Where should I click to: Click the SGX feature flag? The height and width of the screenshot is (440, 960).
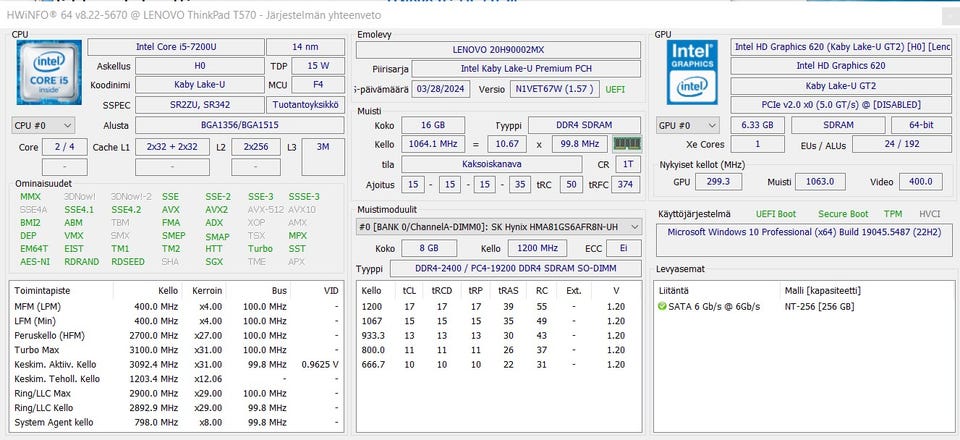(x=214, y=262)
